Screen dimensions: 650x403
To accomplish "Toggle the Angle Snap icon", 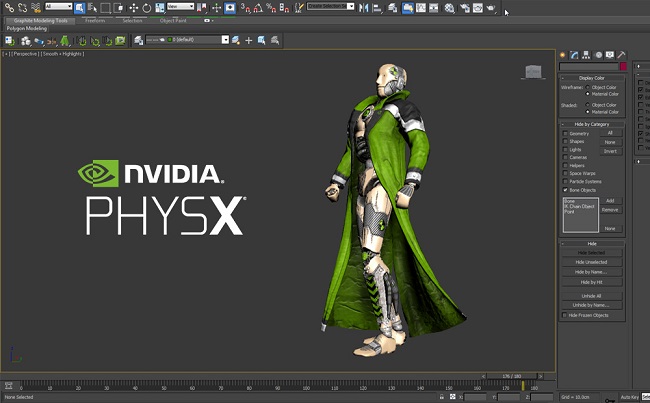I will [x=258, y=7].
